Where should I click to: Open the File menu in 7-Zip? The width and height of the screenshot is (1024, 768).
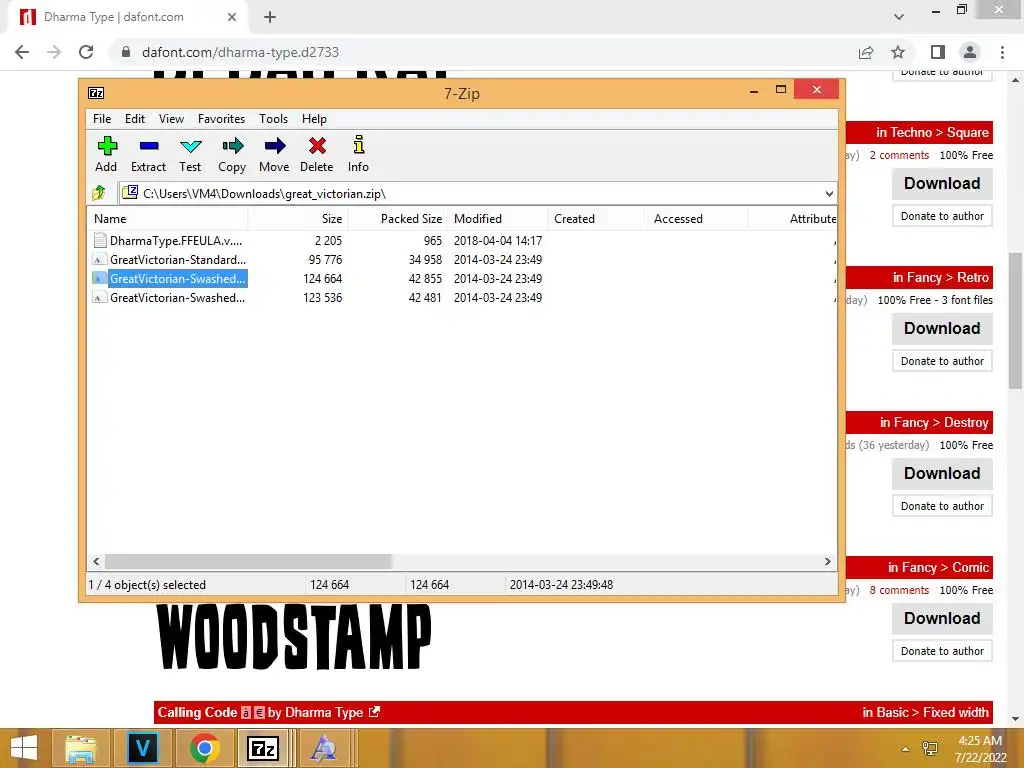[x=102, y=119]
